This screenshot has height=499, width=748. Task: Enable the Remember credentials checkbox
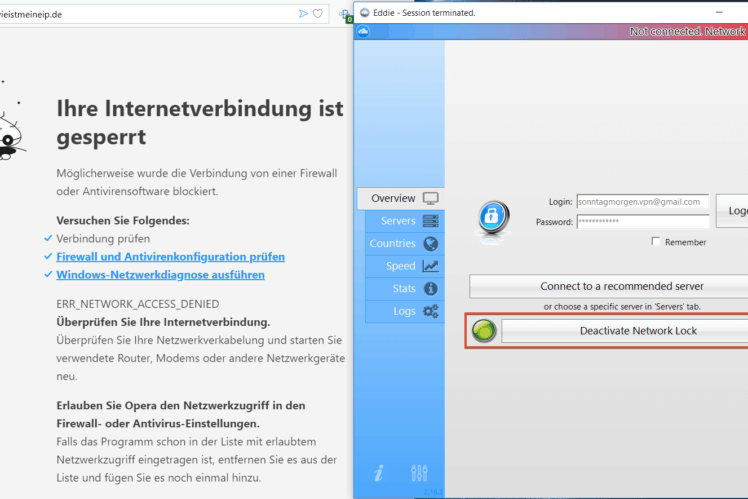coord(656,242)
